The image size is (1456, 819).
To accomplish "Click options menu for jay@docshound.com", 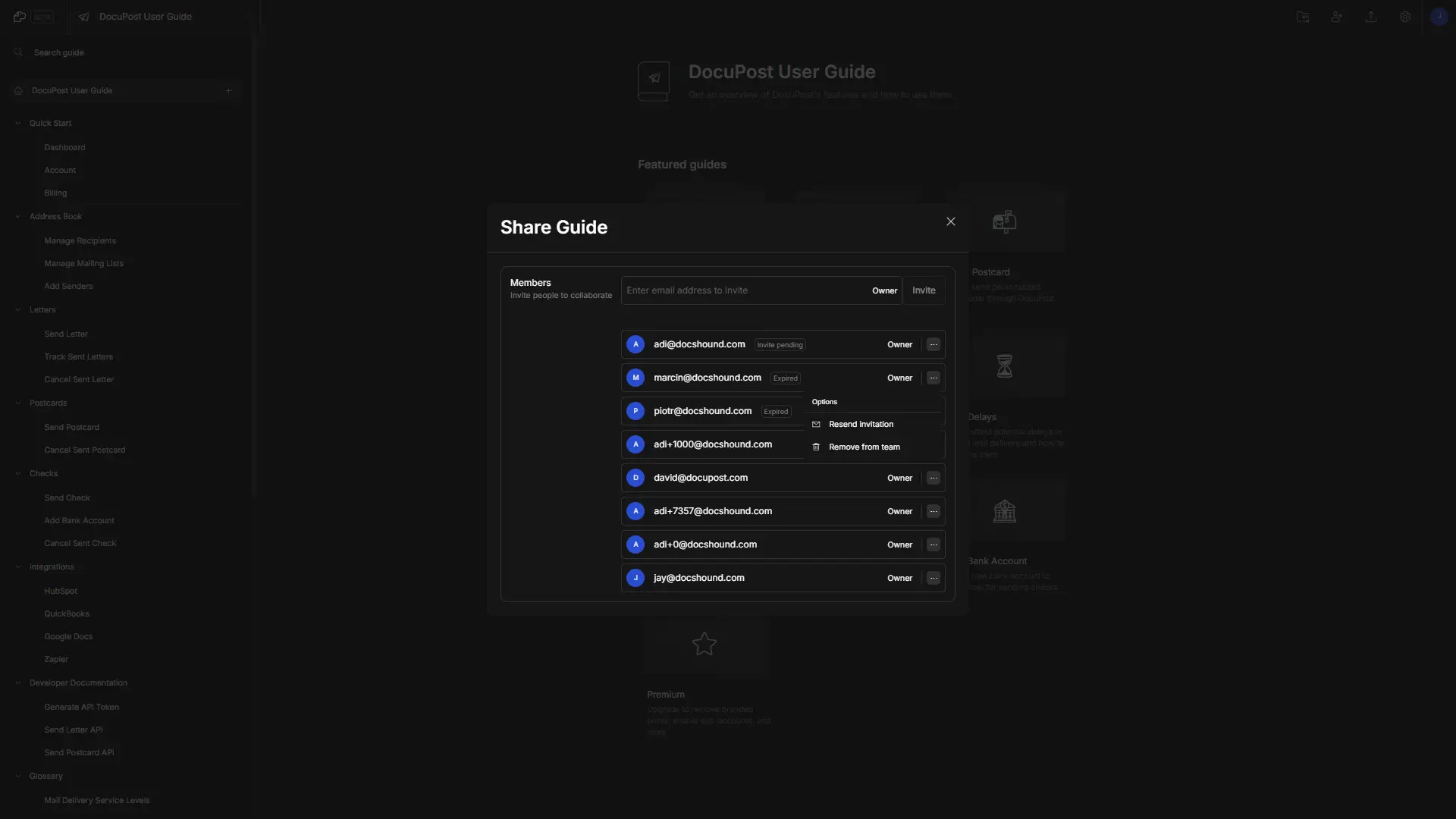I will point(933,578).
